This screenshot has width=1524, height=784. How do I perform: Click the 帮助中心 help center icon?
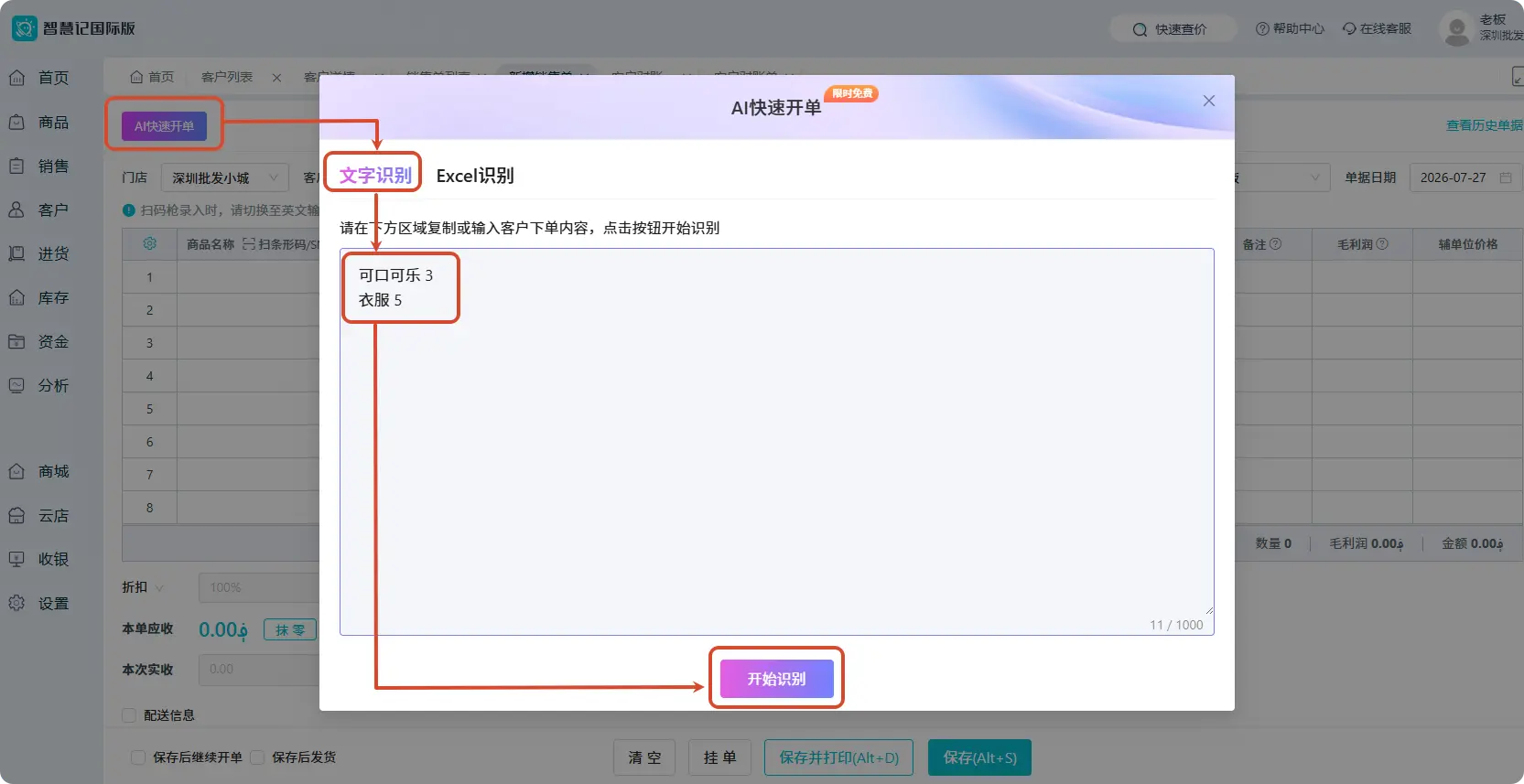(1262, 28)
